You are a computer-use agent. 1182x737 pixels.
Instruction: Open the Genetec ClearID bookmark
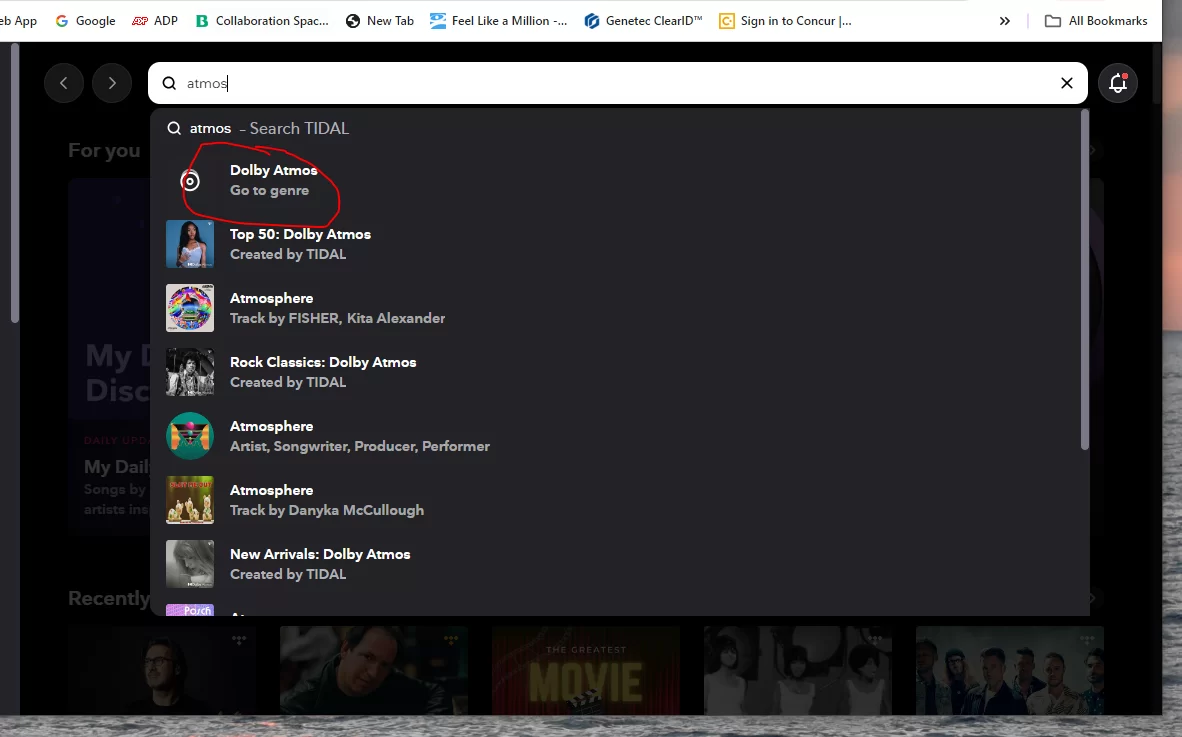click(x=643, y=21)
